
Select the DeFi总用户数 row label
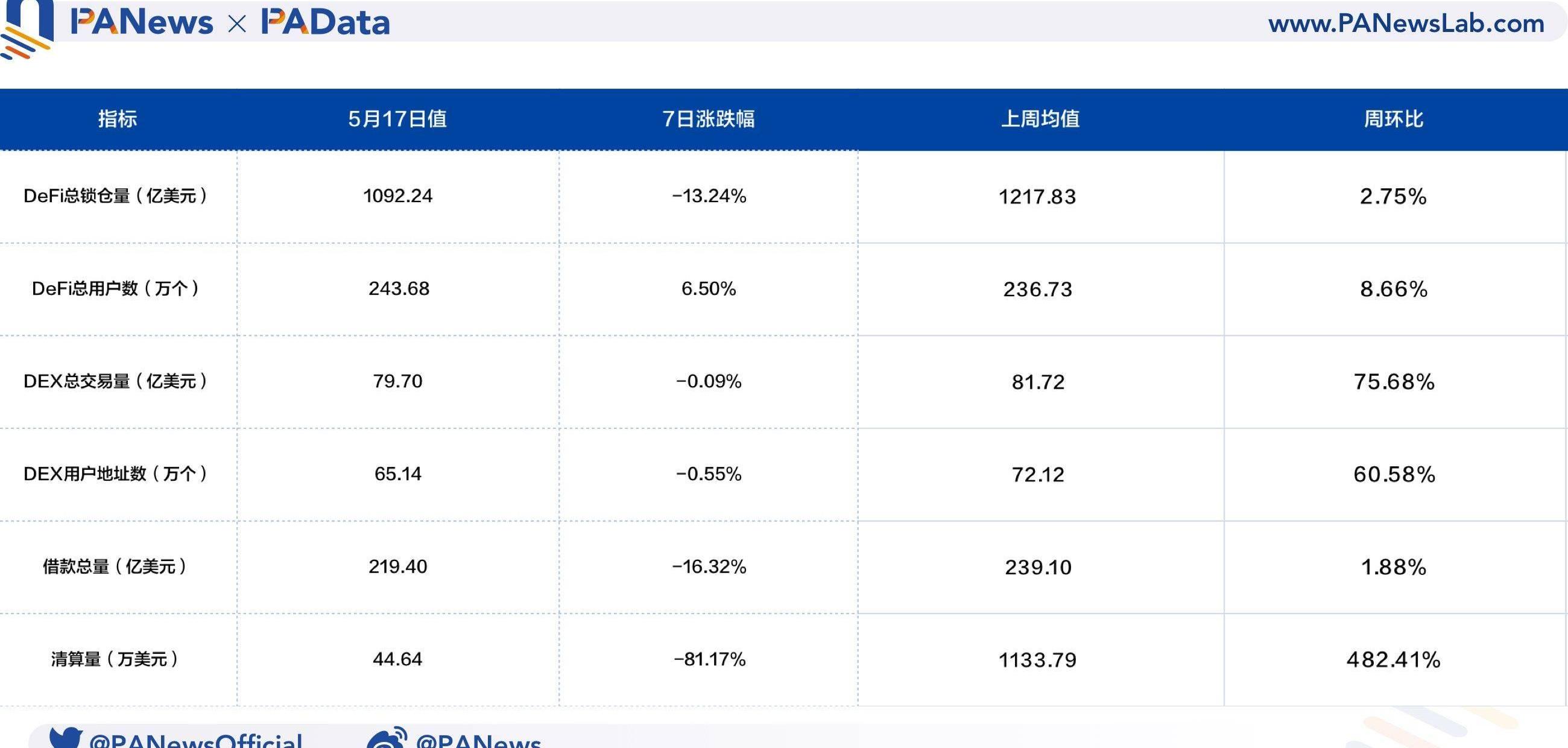pyautogui.click(x=116, y=288)
